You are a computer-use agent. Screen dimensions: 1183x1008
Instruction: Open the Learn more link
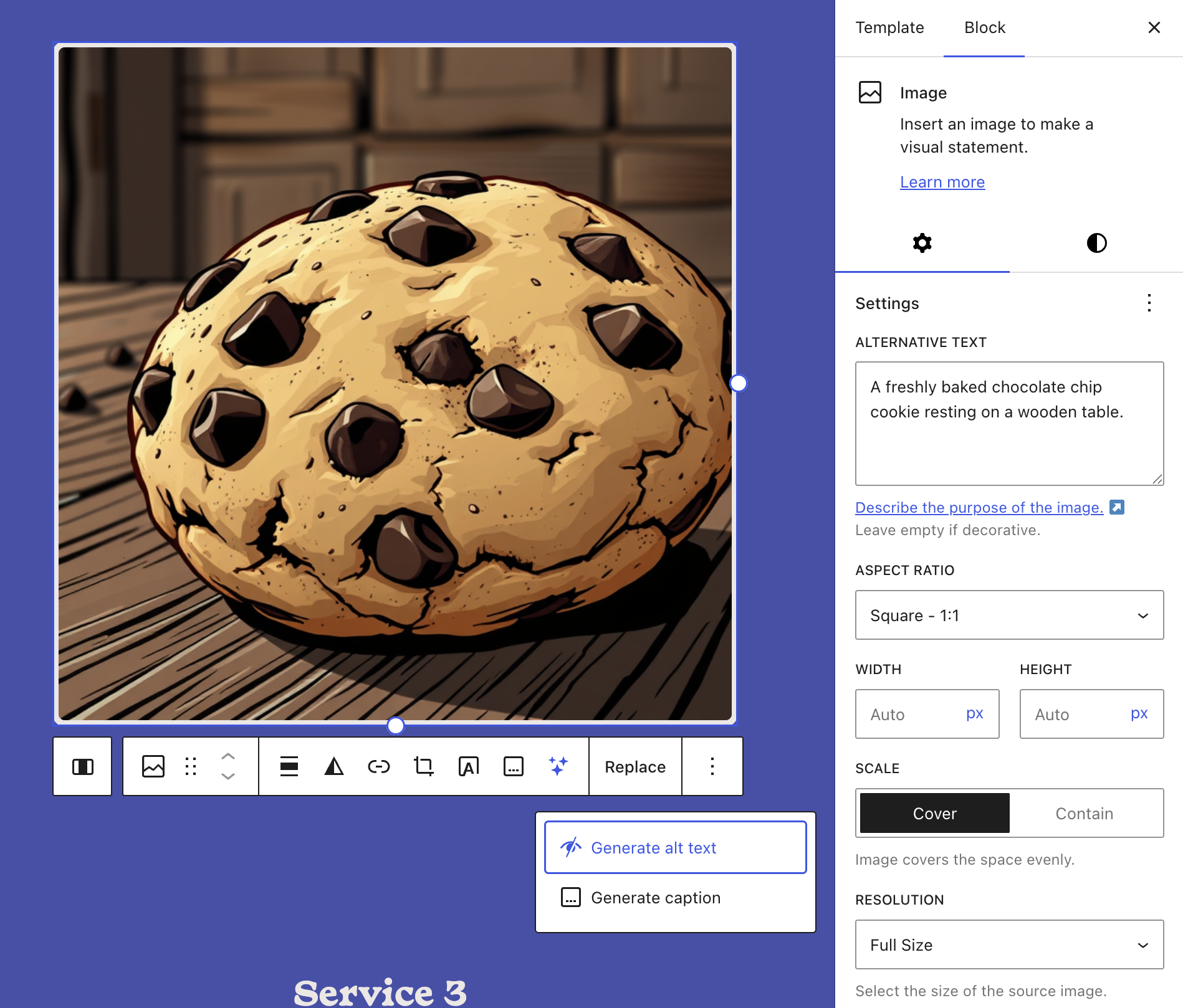942,182
